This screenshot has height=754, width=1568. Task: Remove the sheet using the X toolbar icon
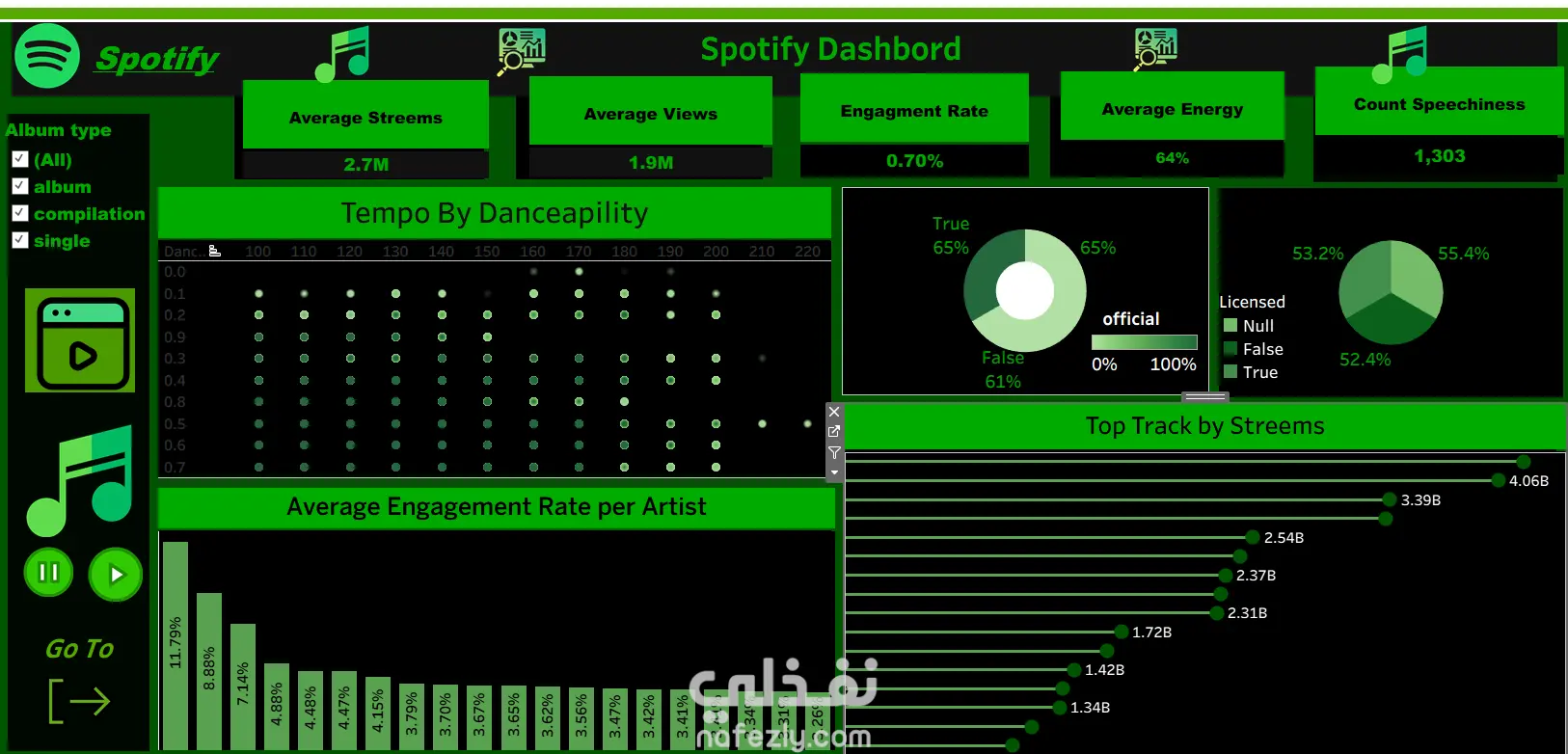(x=834, y=412)
